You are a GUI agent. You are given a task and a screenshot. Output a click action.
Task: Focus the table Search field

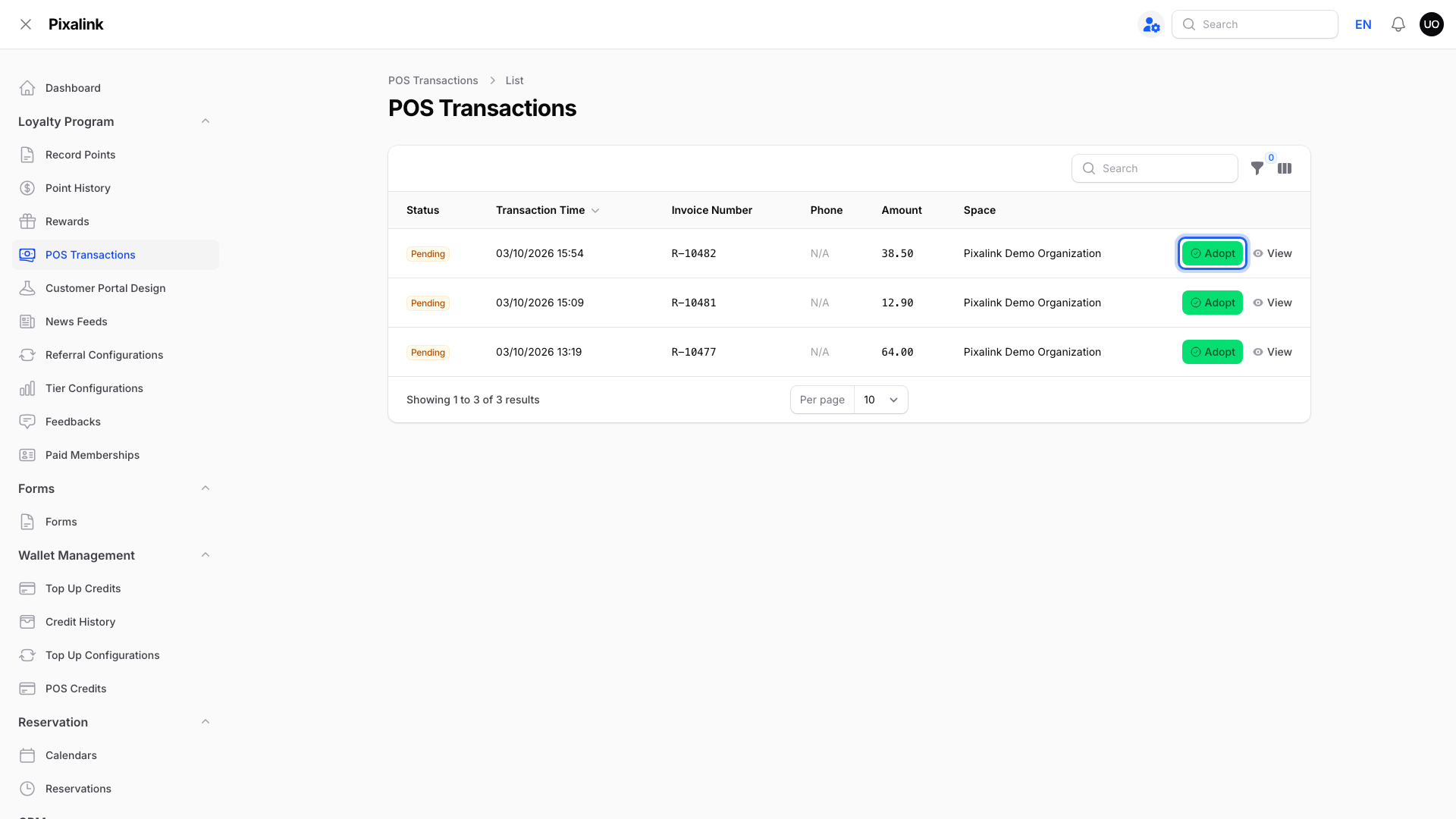coord(1154,168)
